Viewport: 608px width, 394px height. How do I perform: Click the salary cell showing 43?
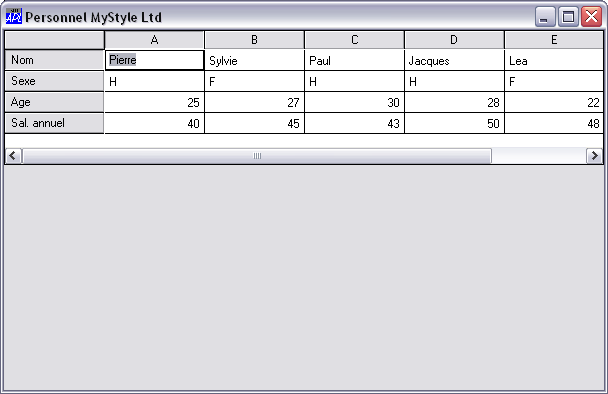pyautogui.click(x=354, y=123)
